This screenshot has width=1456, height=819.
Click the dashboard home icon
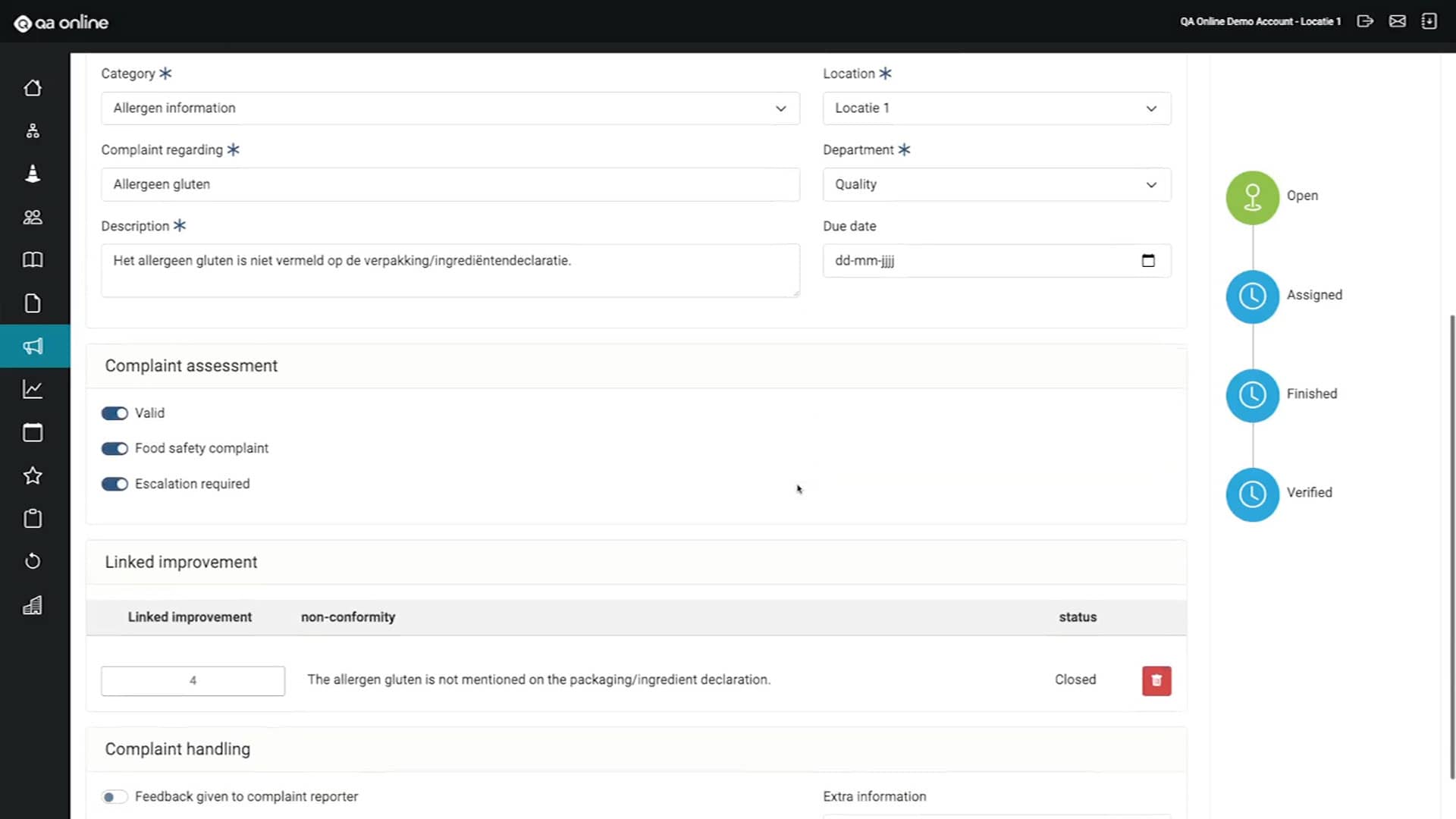33,87
